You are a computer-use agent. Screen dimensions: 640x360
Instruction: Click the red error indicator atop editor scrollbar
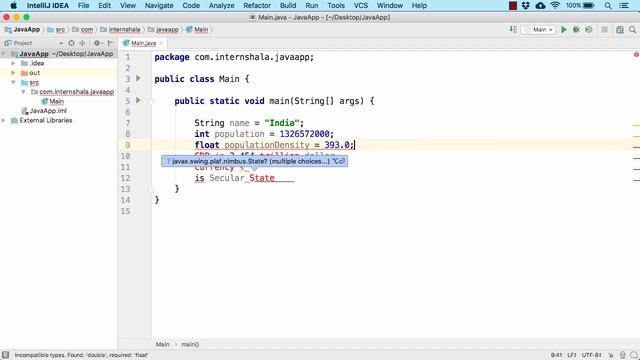tap(636, 54)
